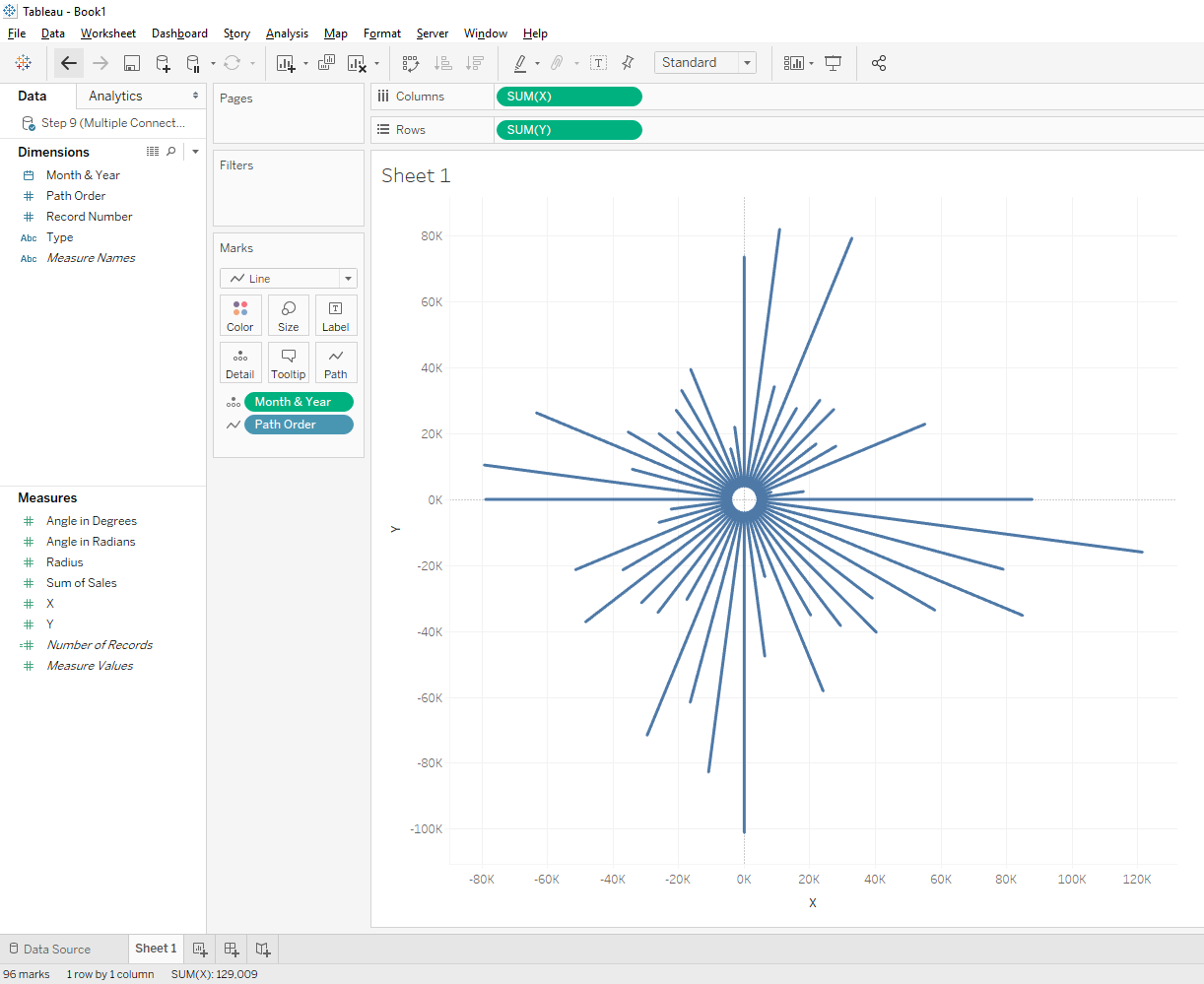The height and width of the screenshot is (984, 1204).
Task: Switch to the Analytics tab
Action: (115, 96)
